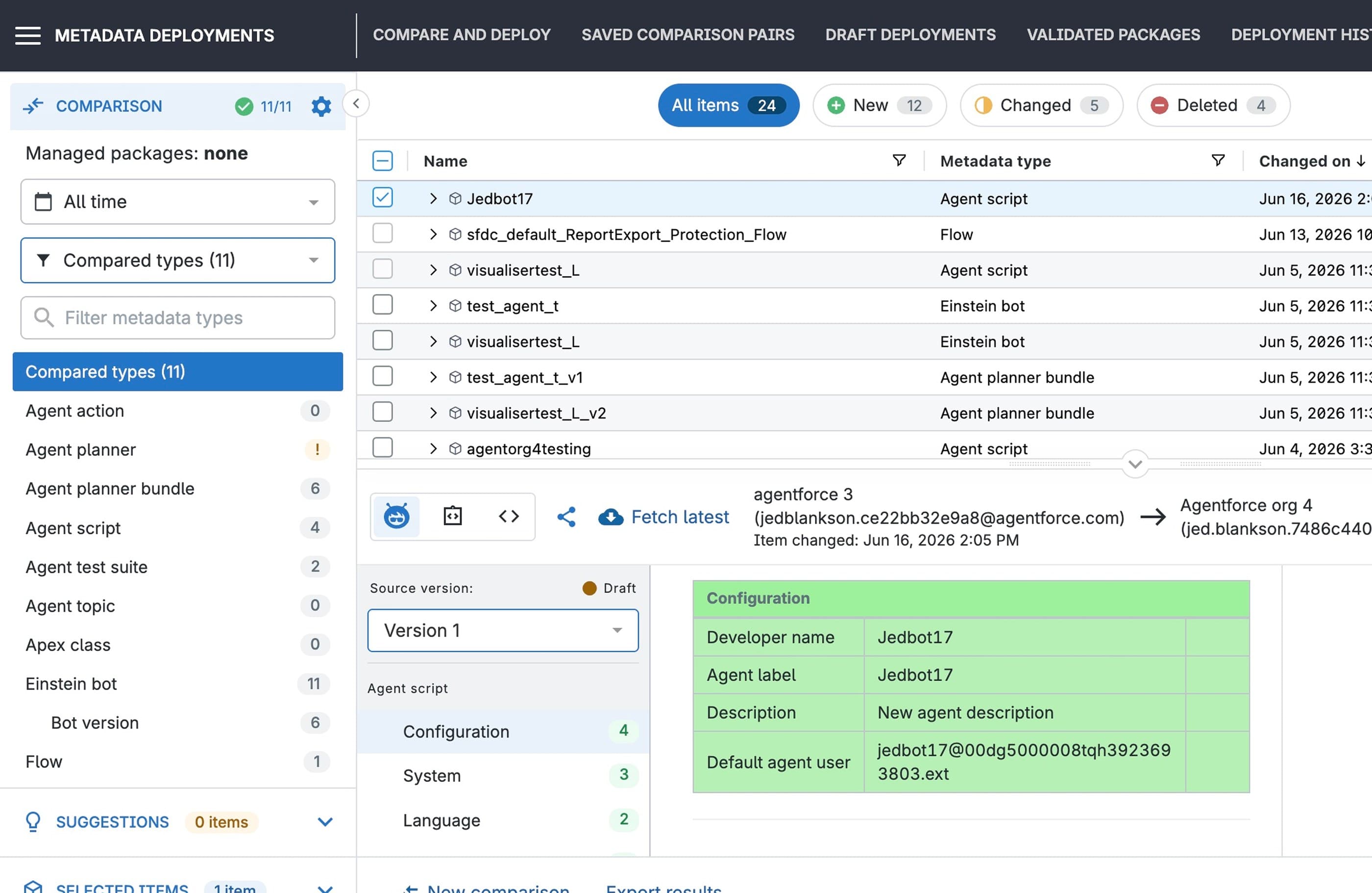This screenshot has width=1372, height=893.
Task: Open the hamburger navigation menu
Action: (x=27, y=35)
